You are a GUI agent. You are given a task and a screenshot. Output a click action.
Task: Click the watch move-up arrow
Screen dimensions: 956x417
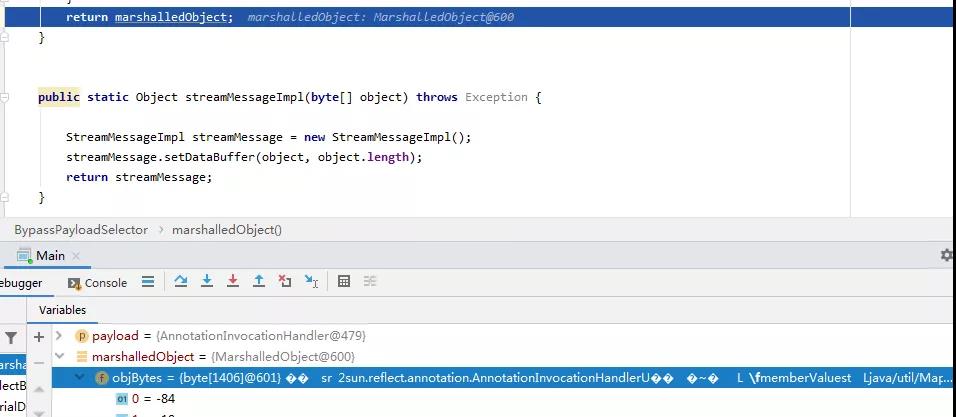39,389
